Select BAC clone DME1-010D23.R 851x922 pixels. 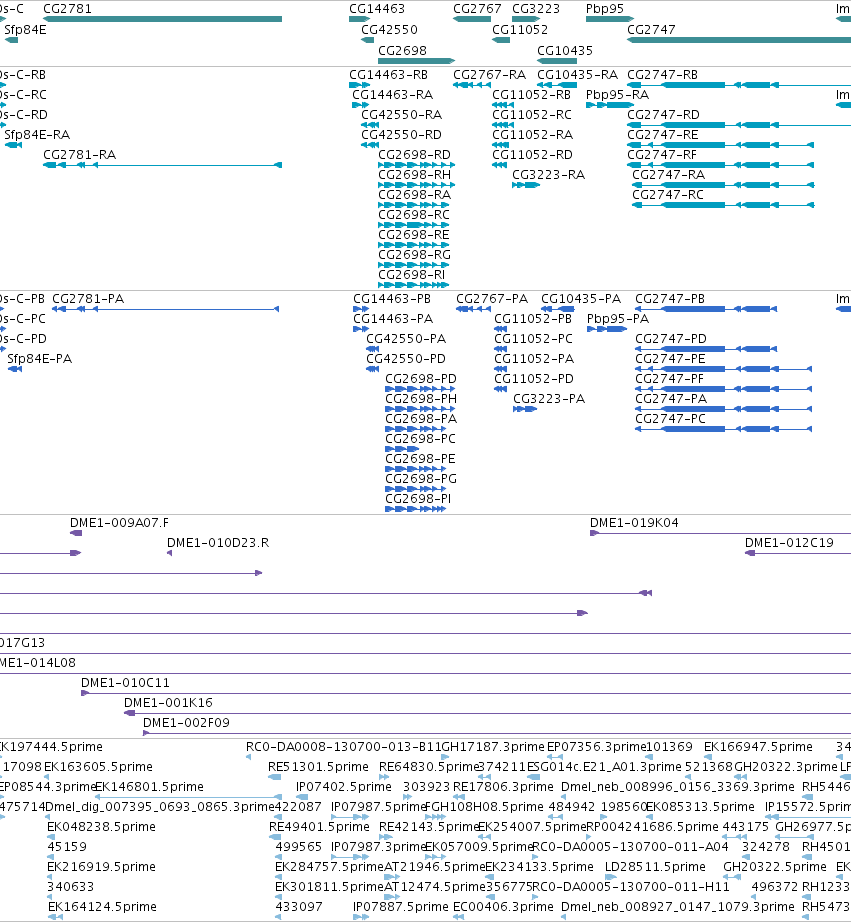218,543
